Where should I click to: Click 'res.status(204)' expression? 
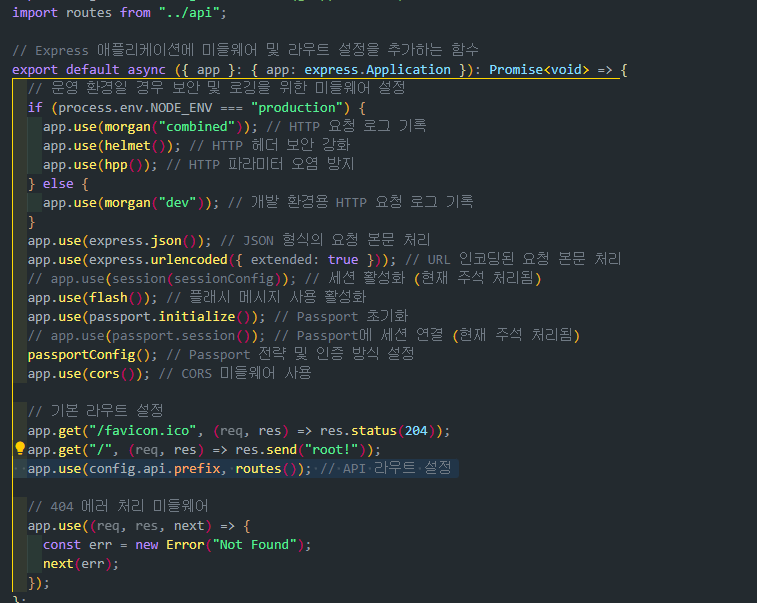pos(379,430)
